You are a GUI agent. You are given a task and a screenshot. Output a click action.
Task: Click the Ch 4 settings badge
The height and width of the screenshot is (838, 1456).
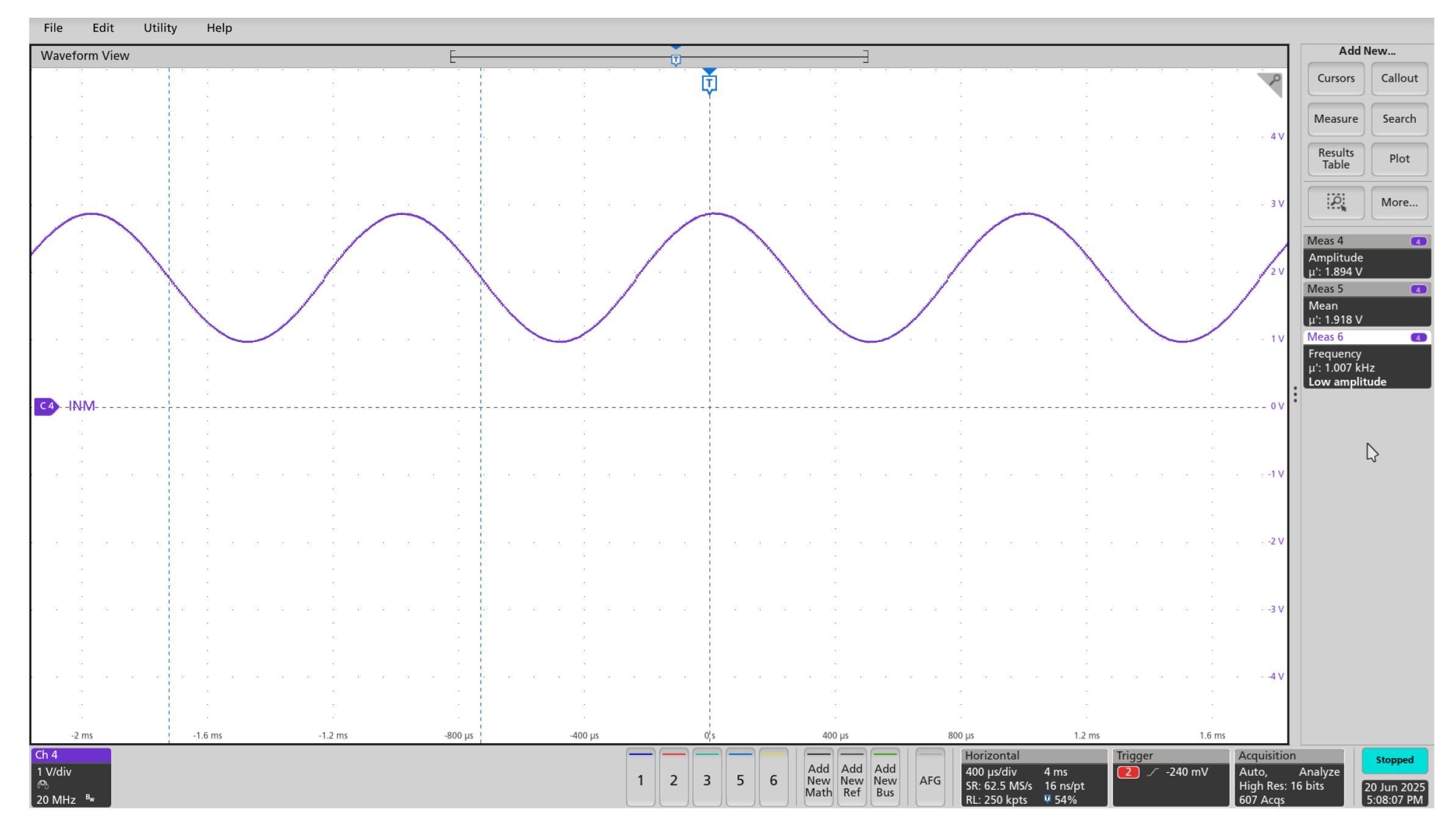71,778
